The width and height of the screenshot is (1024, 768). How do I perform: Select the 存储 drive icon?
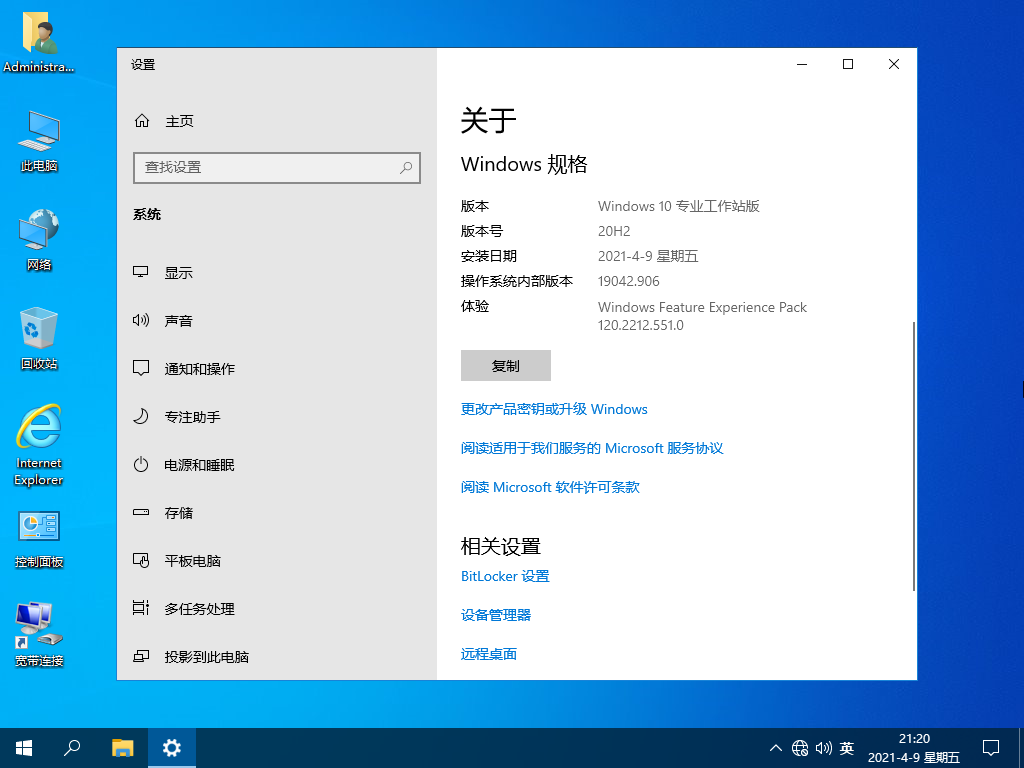pyautogui.click(x=140, y=512)
